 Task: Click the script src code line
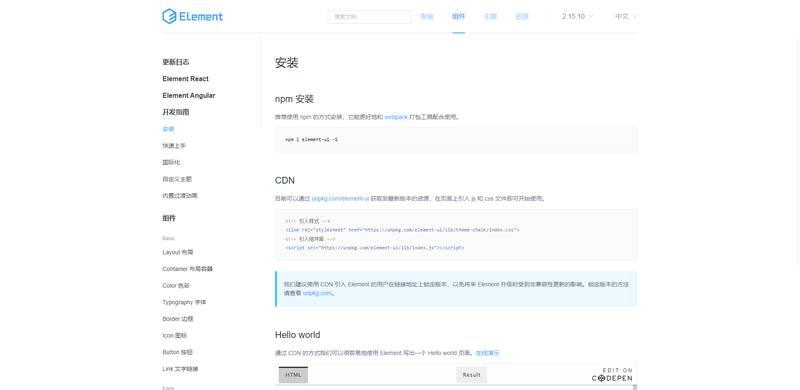[374, 248]
